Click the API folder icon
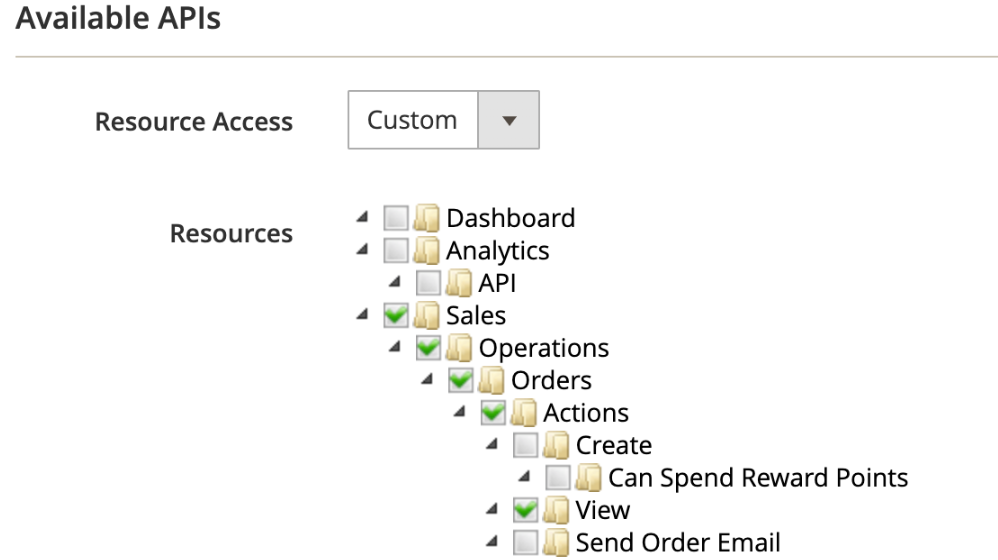The height and width of the screenshot is (560, 998). pyautogui.click(x=459, y=283)
